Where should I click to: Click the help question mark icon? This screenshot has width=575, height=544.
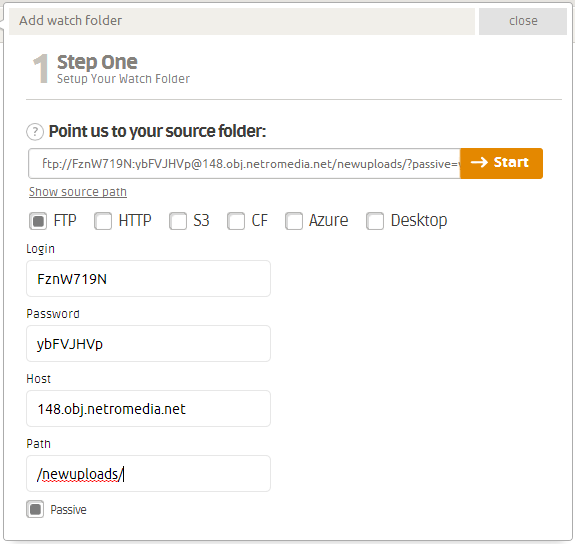35,131
